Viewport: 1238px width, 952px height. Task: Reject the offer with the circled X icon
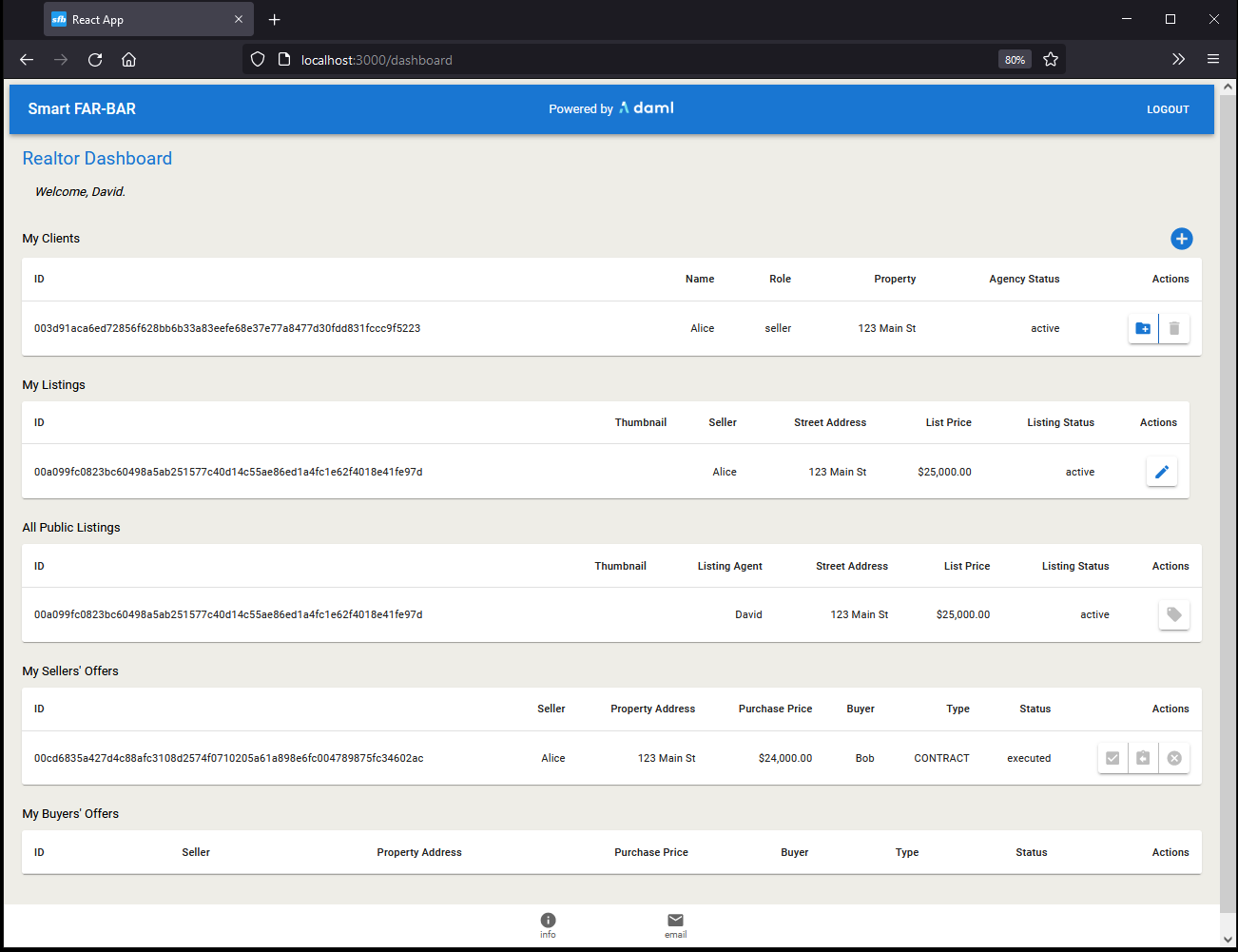(1174, 758)
